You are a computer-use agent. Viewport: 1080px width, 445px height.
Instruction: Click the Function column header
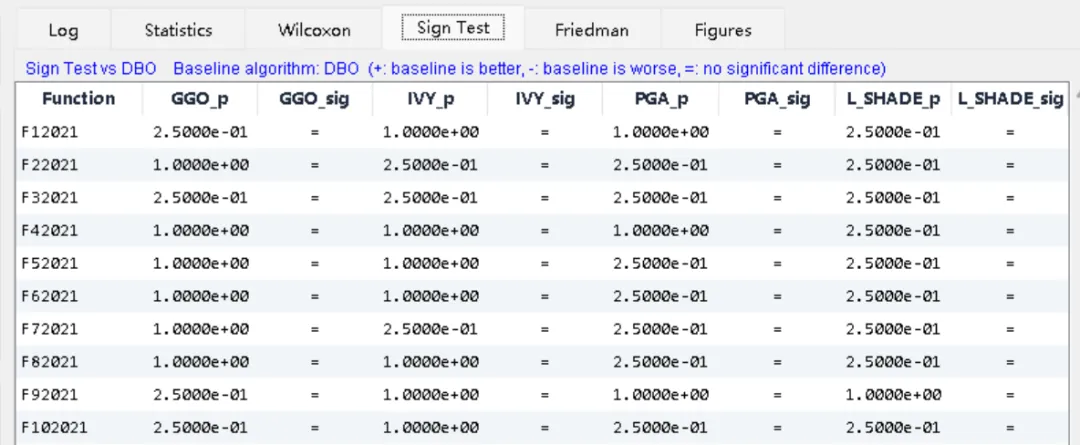tap(78, 99)
